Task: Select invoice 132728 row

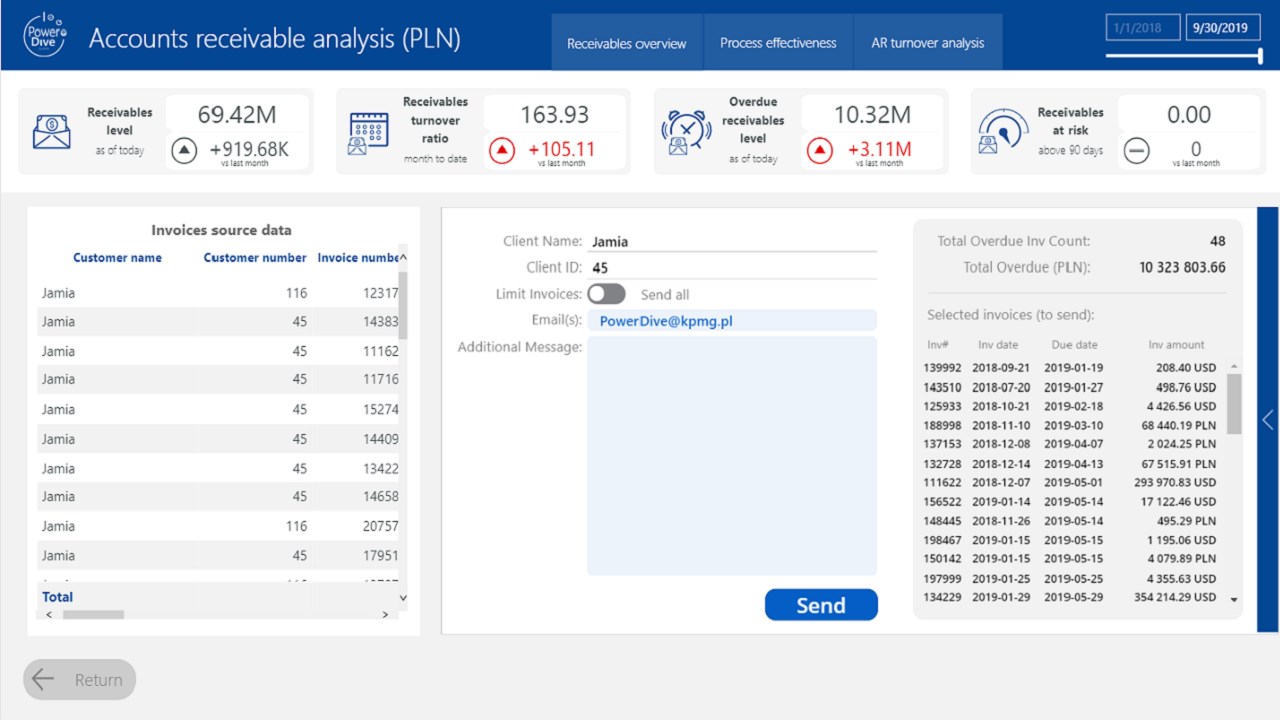Action: point(1070,464)
